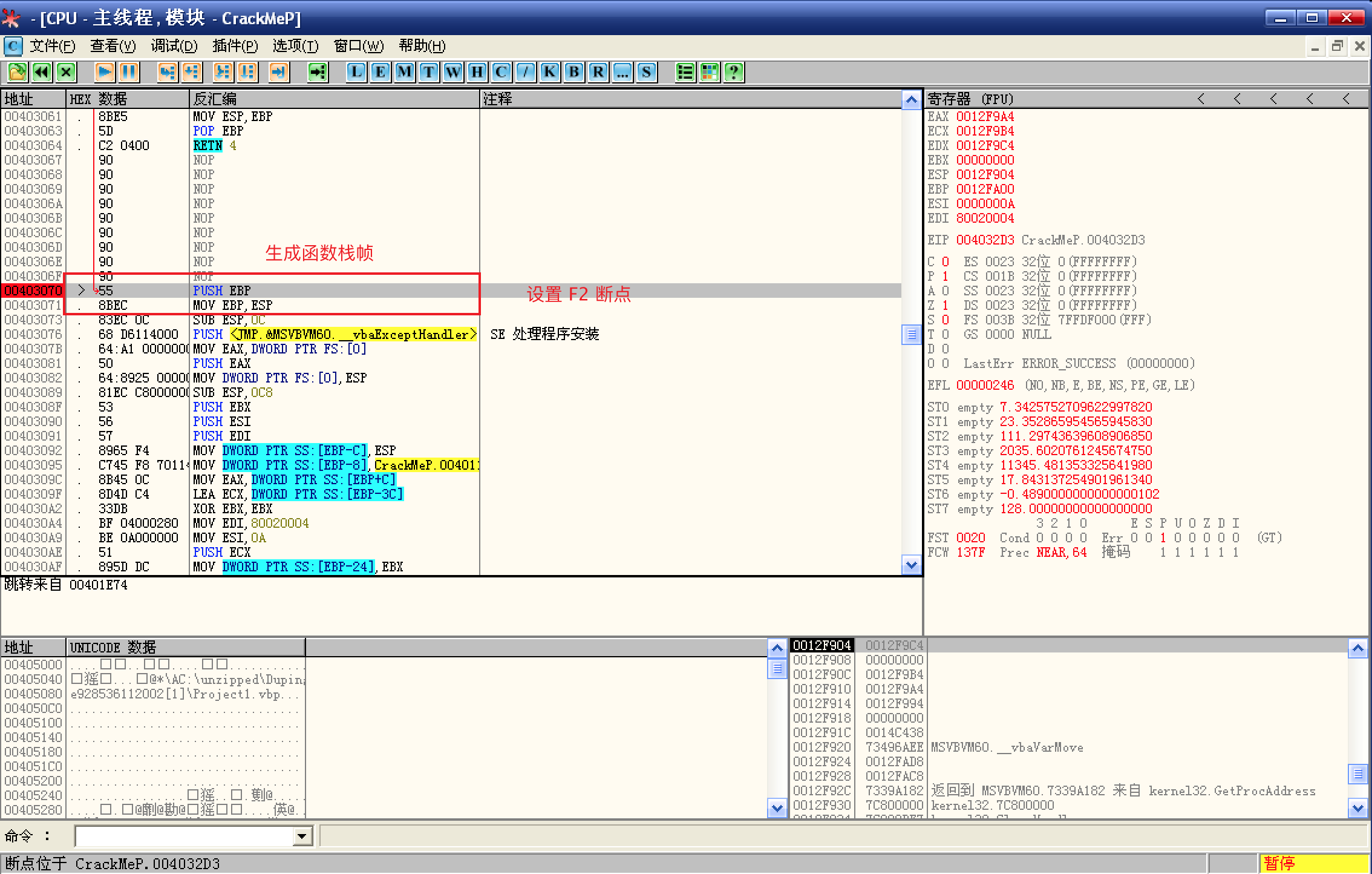Click the Open file toolbar icon
1372x874 pixels.
(17, 73)
